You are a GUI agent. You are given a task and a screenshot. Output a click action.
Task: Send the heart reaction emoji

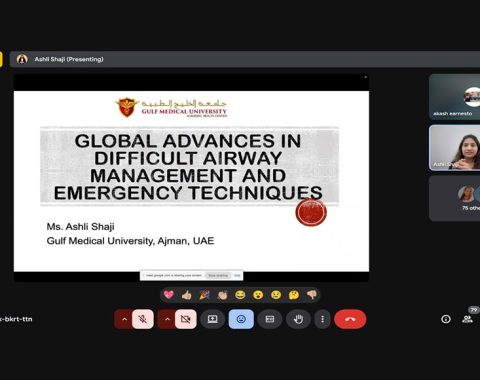click(169, 295)
